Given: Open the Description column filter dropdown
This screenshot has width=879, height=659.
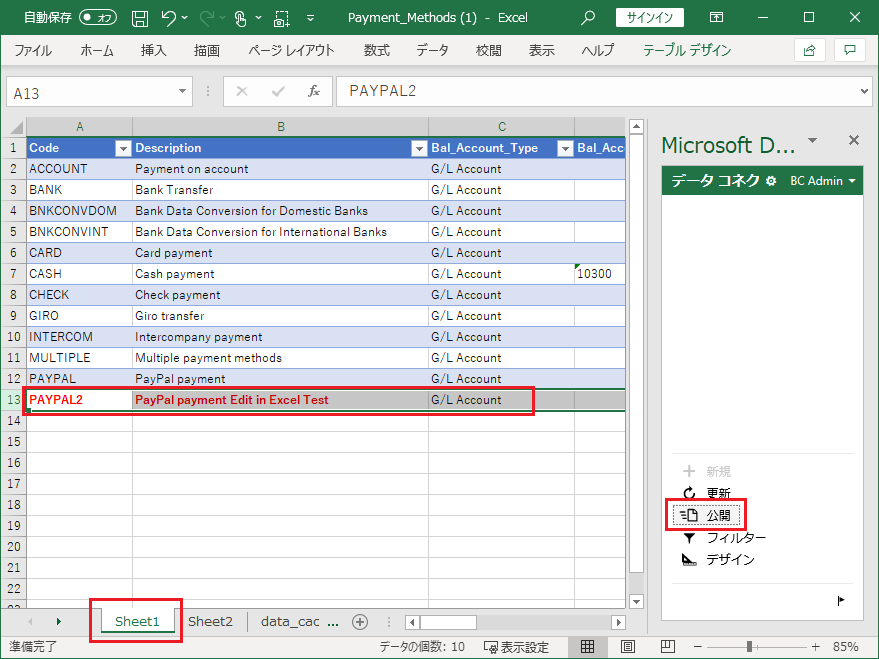Looking at the screenshot, I should point(419,148).
